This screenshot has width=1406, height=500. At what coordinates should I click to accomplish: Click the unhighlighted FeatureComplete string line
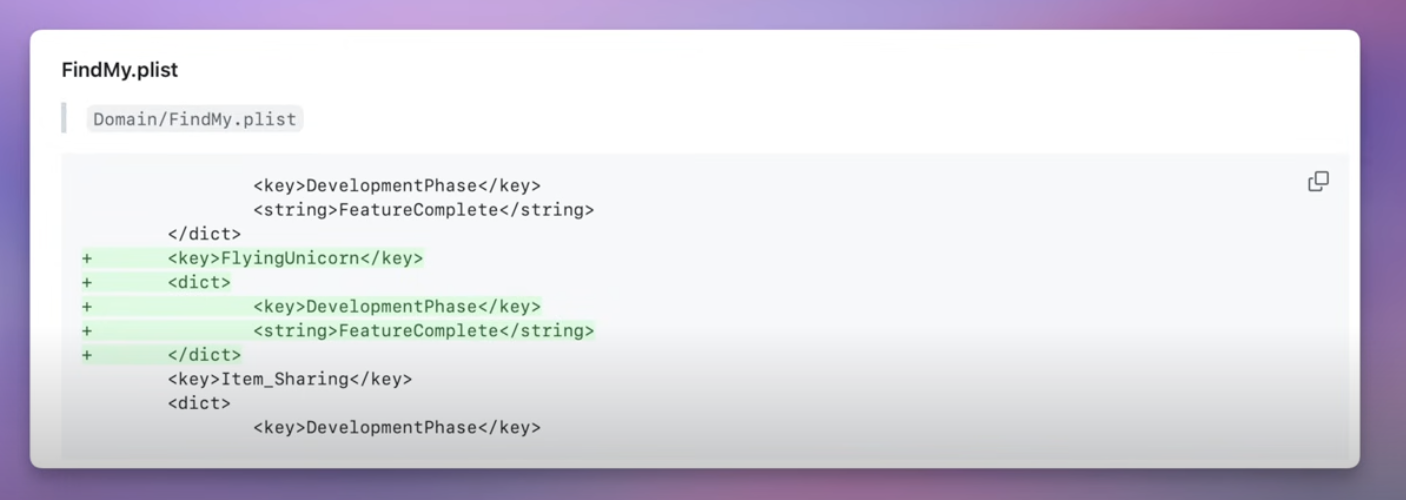click(423, 210)
